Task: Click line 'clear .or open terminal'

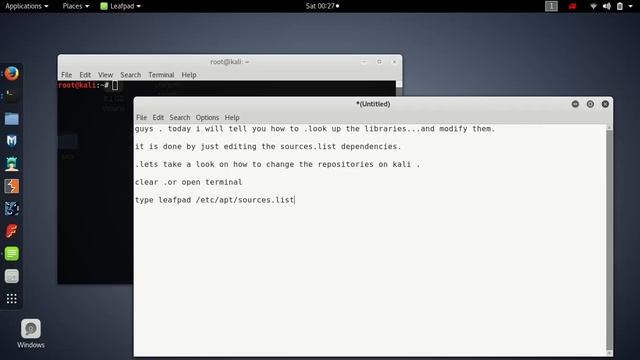Action: tap(189, 182)
